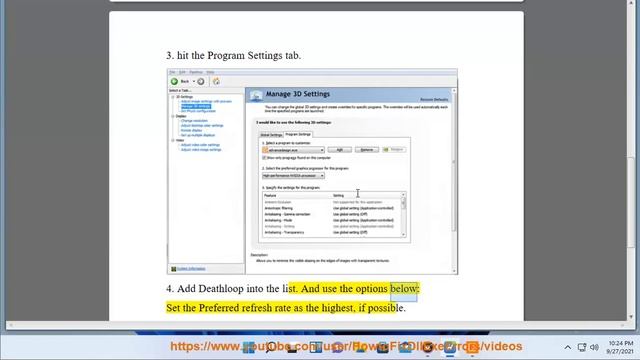Open the Widgets icon on the taskbar

tap(316, 347)
